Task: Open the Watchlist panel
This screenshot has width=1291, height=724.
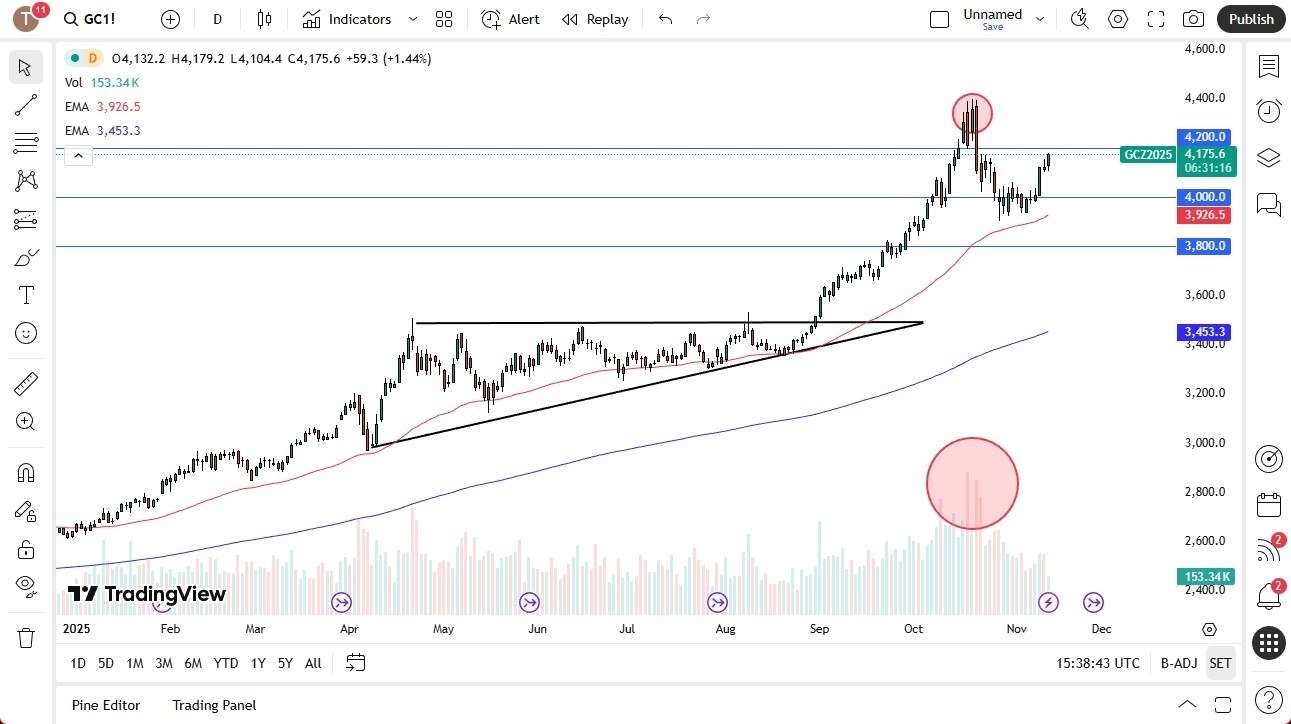Action: point(1268,67)
